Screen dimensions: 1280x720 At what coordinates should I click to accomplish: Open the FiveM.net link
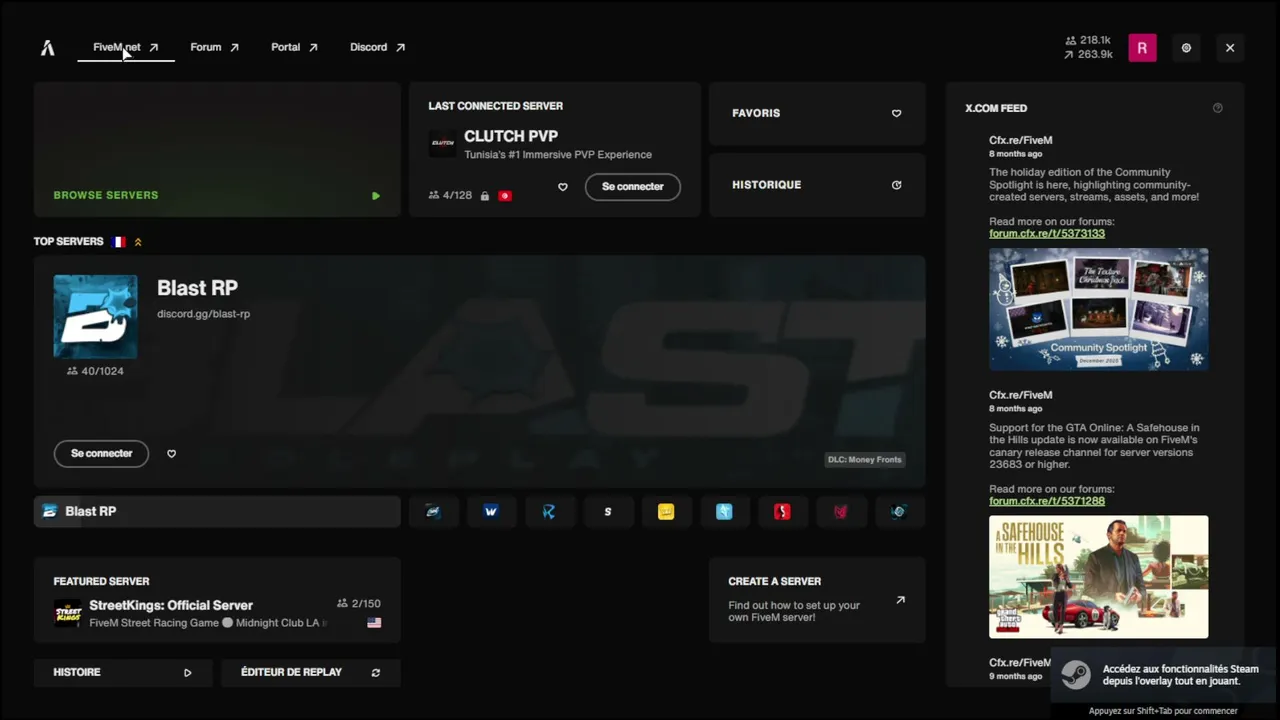click(x=126, y=47)
